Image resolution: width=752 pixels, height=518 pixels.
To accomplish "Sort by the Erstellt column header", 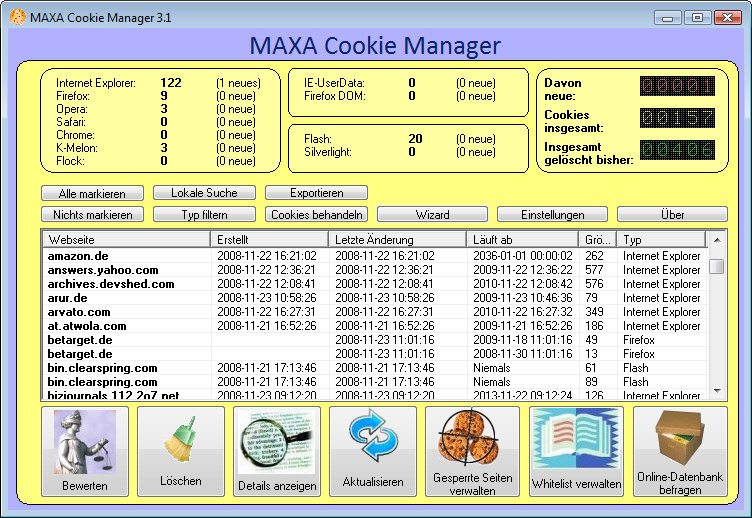I will pos(270,239).
